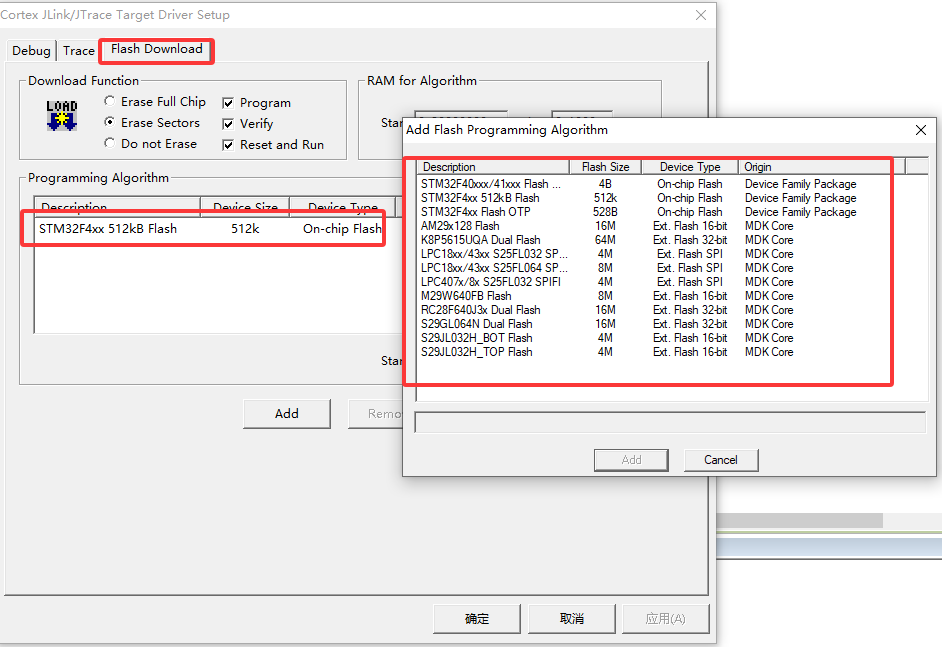Open the Flash Download tab
Viewport: 942px width, 647px height.
(x=157, y=49)
